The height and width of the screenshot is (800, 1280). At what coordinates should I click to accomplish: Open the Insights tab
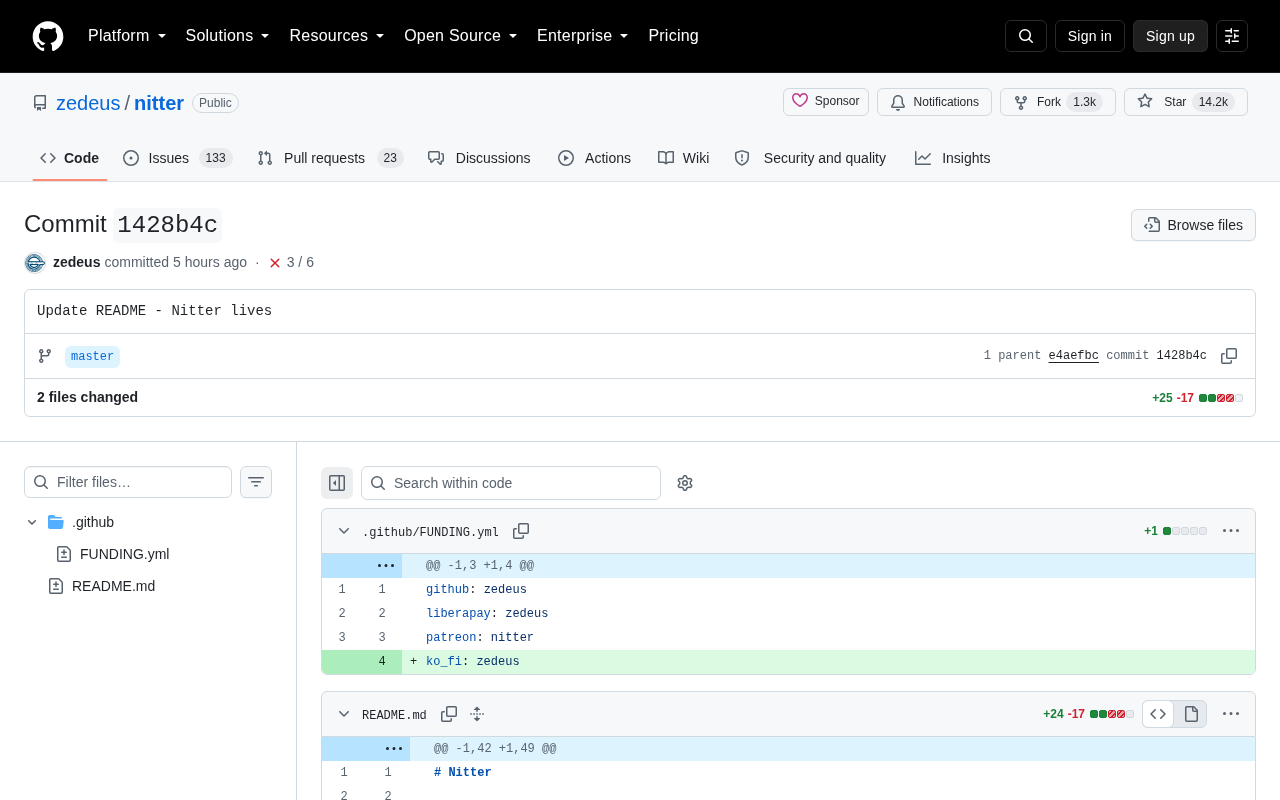pos(952,158)
